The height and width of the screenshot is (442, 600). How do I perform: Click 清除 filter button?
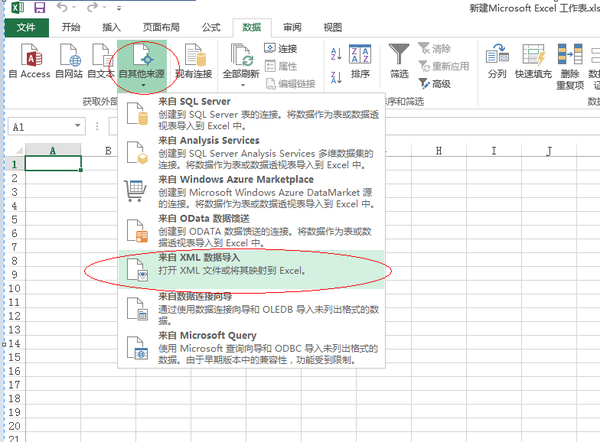434,49
